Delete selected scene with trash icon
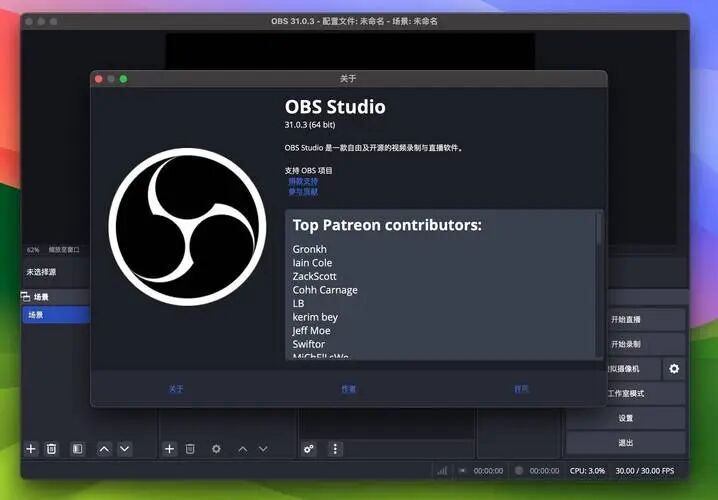The width and height of the screenshot is (718, 500). [52, 449]
